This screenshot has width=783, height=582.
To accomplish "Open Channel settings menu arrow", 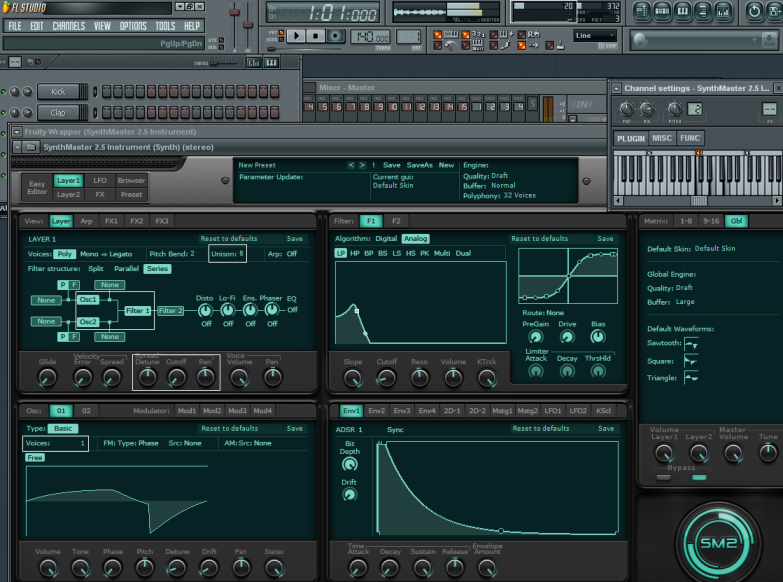I will point(617,88).
